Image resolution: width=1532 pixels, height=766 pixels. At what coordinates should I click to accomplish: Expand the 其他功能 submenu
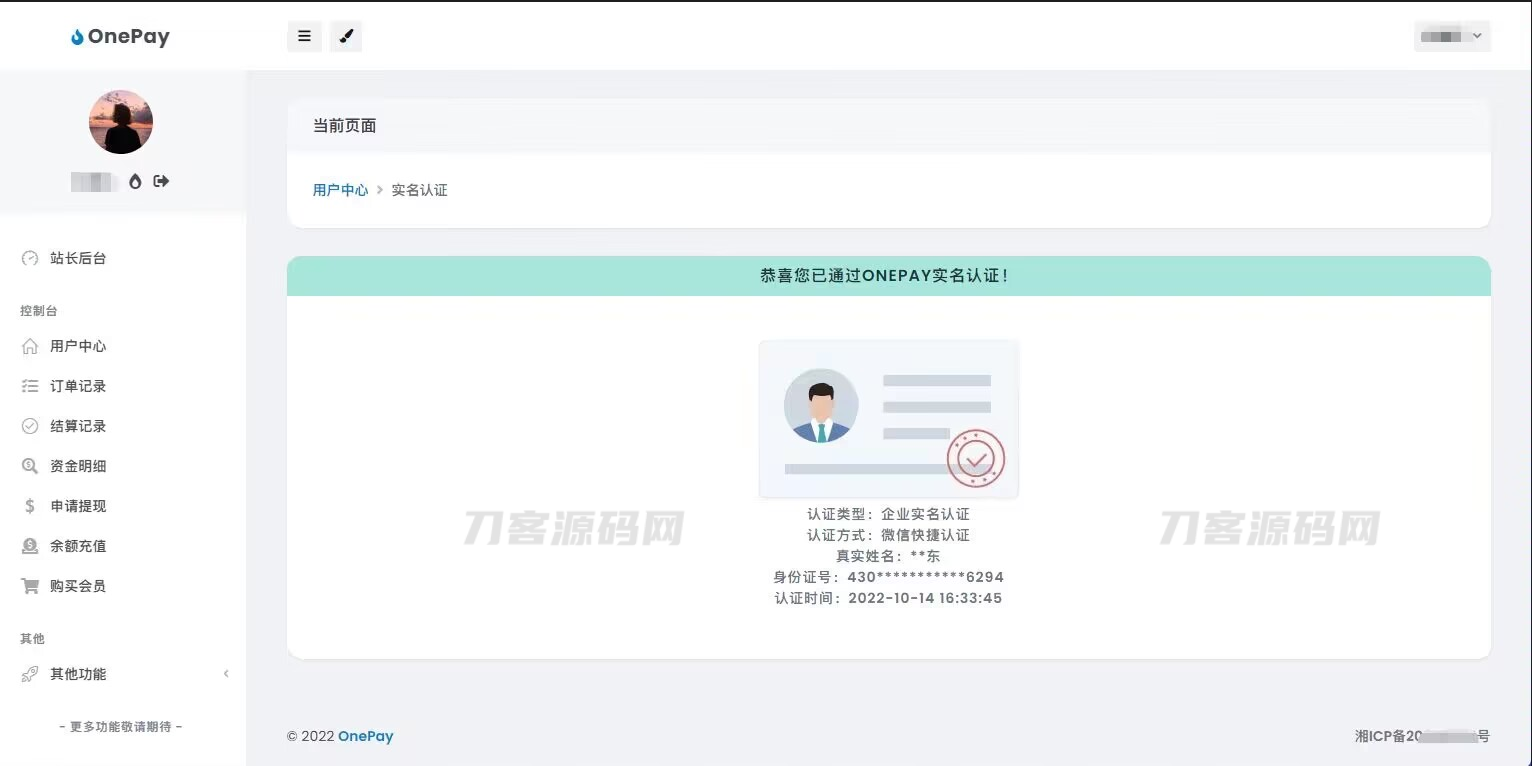[x=78, y=674]
